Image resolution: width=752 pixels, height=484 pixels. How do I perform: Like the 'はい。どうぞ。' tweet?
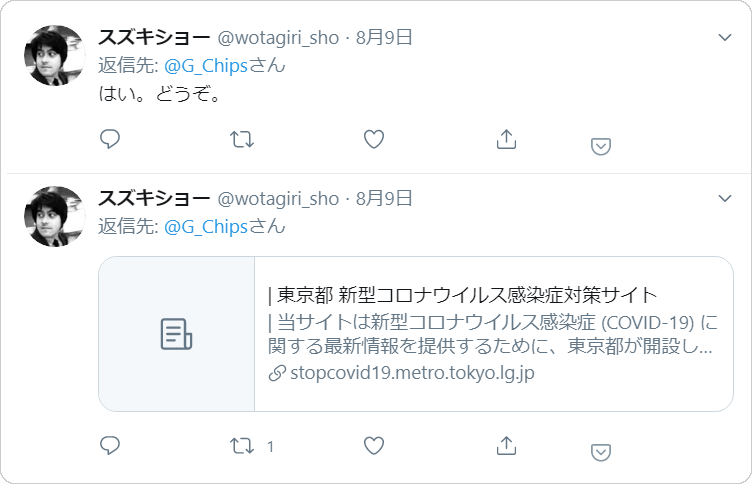tap(374, 140)
